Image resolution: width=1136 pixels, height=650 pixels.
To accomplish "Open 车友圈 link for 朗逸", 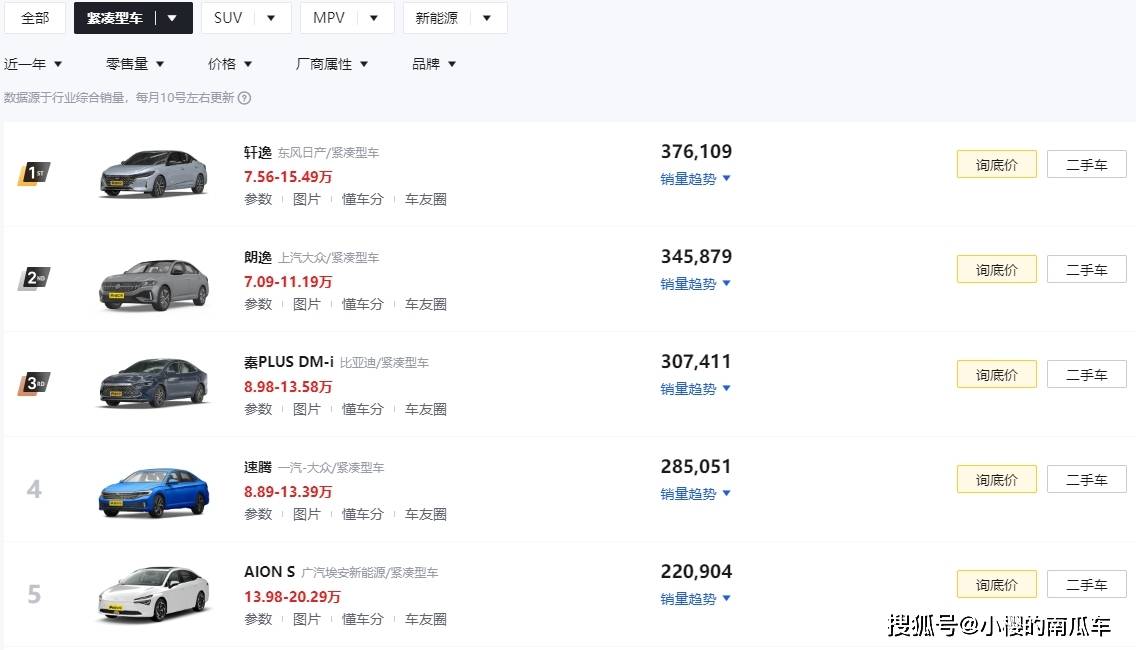I will (x=425, y=304).
